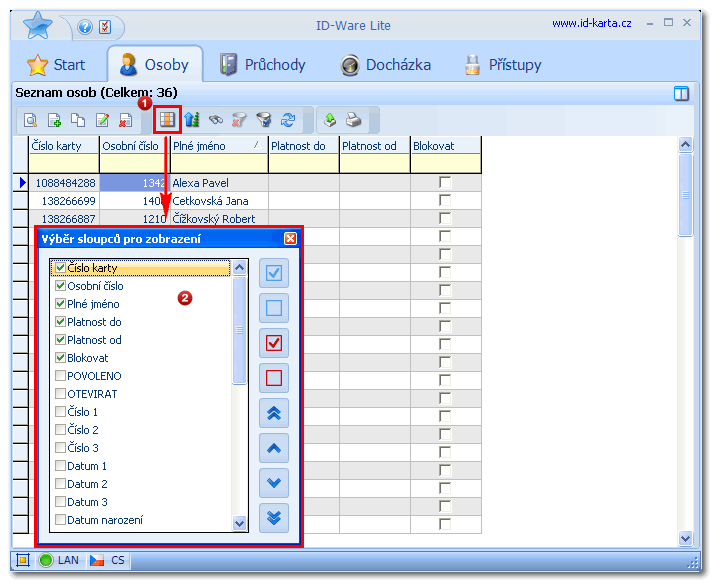Move column to top double-up arrow
The width and height of the screenshot is (713, 583).
[x=274, y=413]
